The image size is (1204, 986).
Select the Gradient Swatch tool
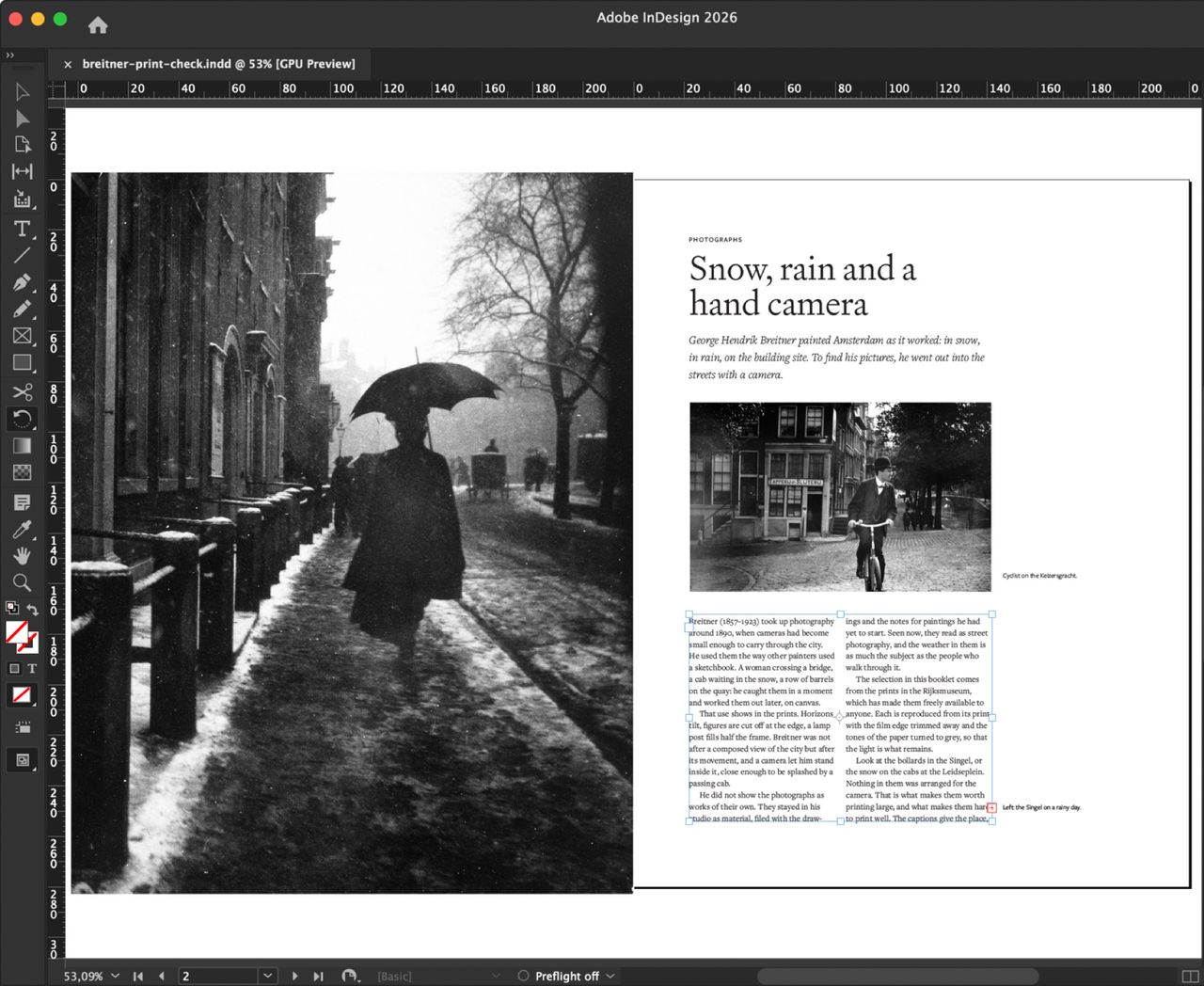click(23, 446)
